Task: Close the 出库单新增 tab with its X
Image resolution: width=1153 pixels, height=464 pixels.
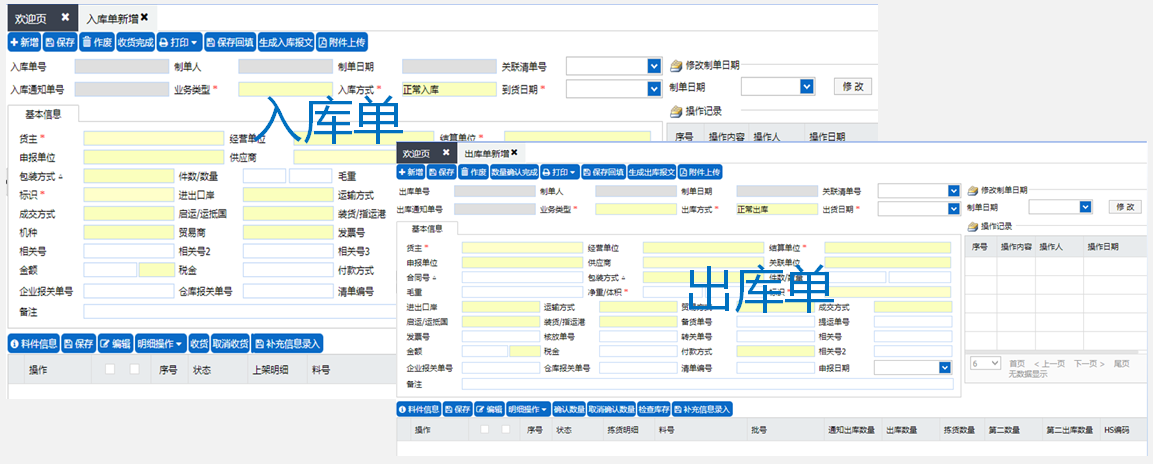Action: 515,152
